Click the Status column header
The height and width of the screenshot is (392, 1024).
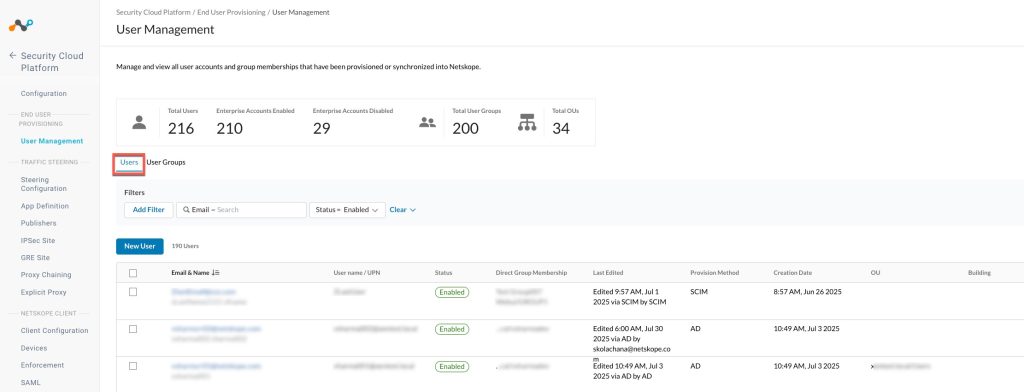tap(443, 272)
